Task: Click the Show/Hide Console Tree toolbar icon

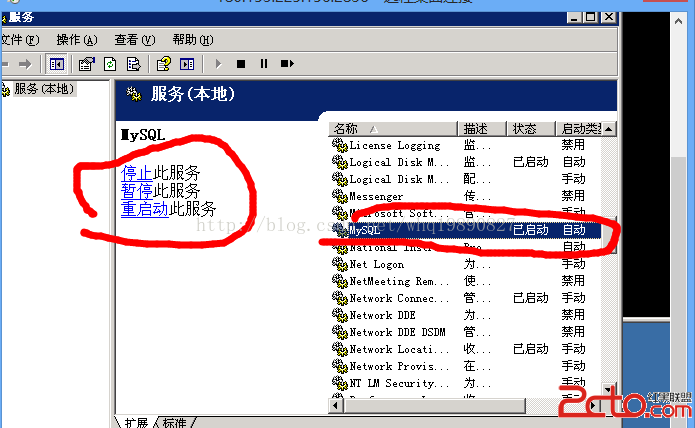Action: point(57,64)
